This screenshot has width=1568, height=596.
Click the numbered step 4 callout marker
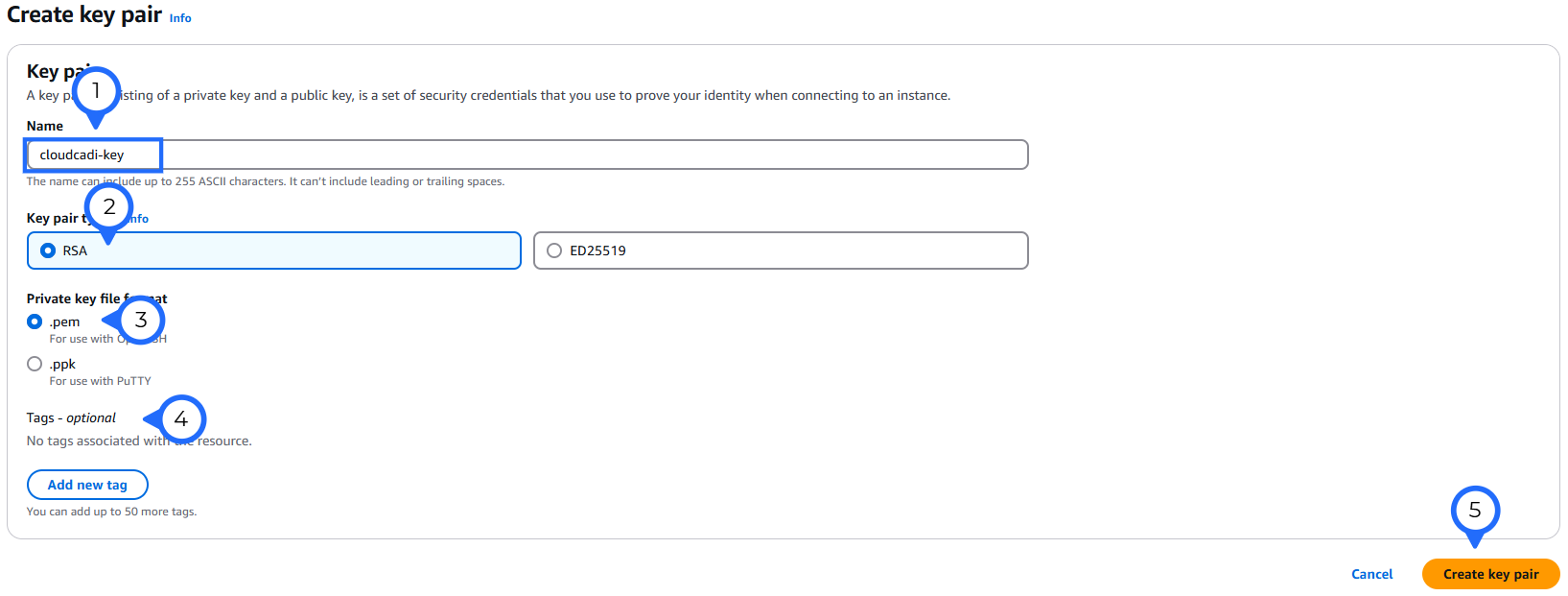click(180, 418)
